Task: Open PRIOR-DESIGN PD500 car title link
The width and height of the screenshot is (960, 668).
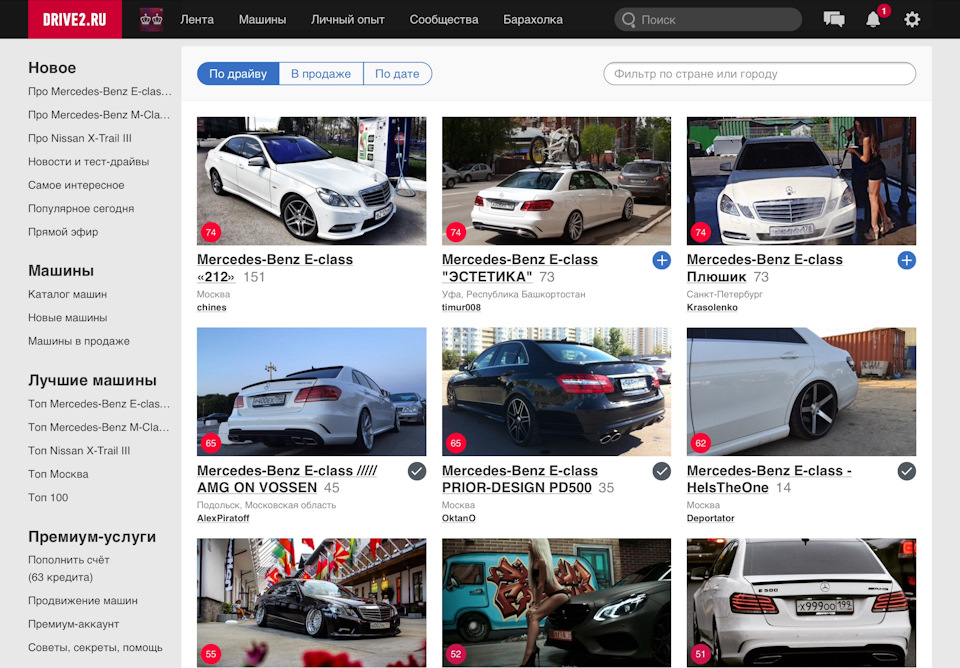Action: coord(520,479)
